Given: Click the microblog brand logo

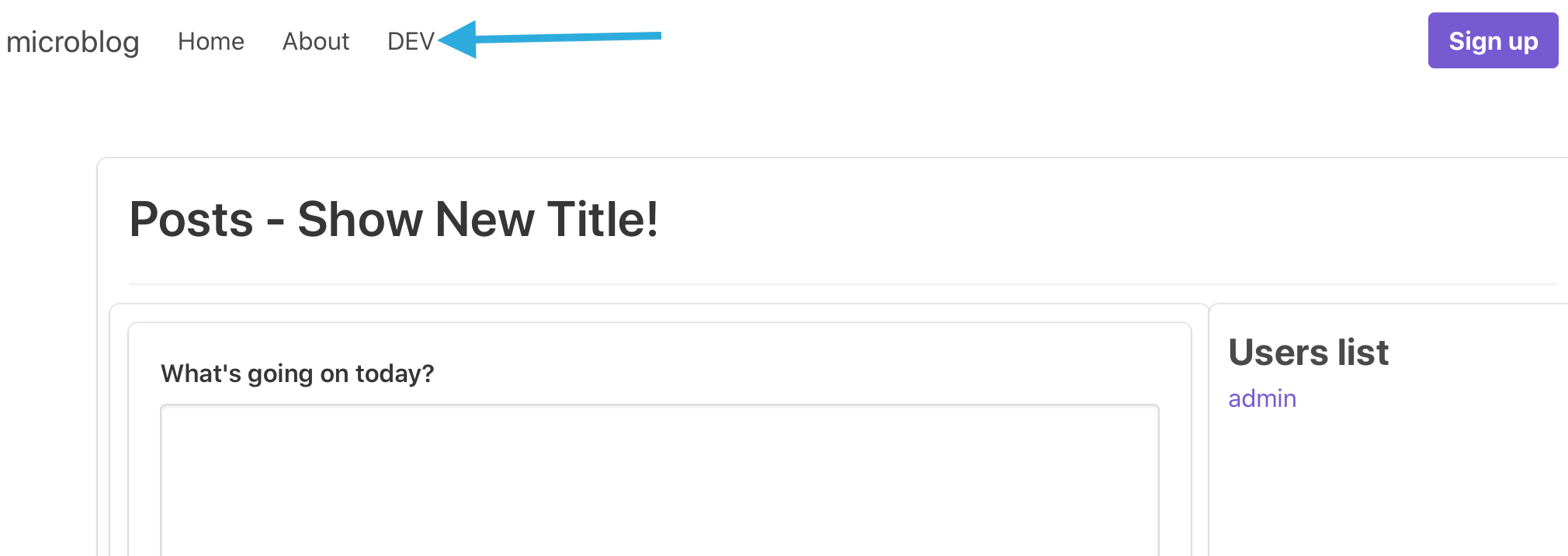Looking at the screenshot, I should (x=73, y=42).
